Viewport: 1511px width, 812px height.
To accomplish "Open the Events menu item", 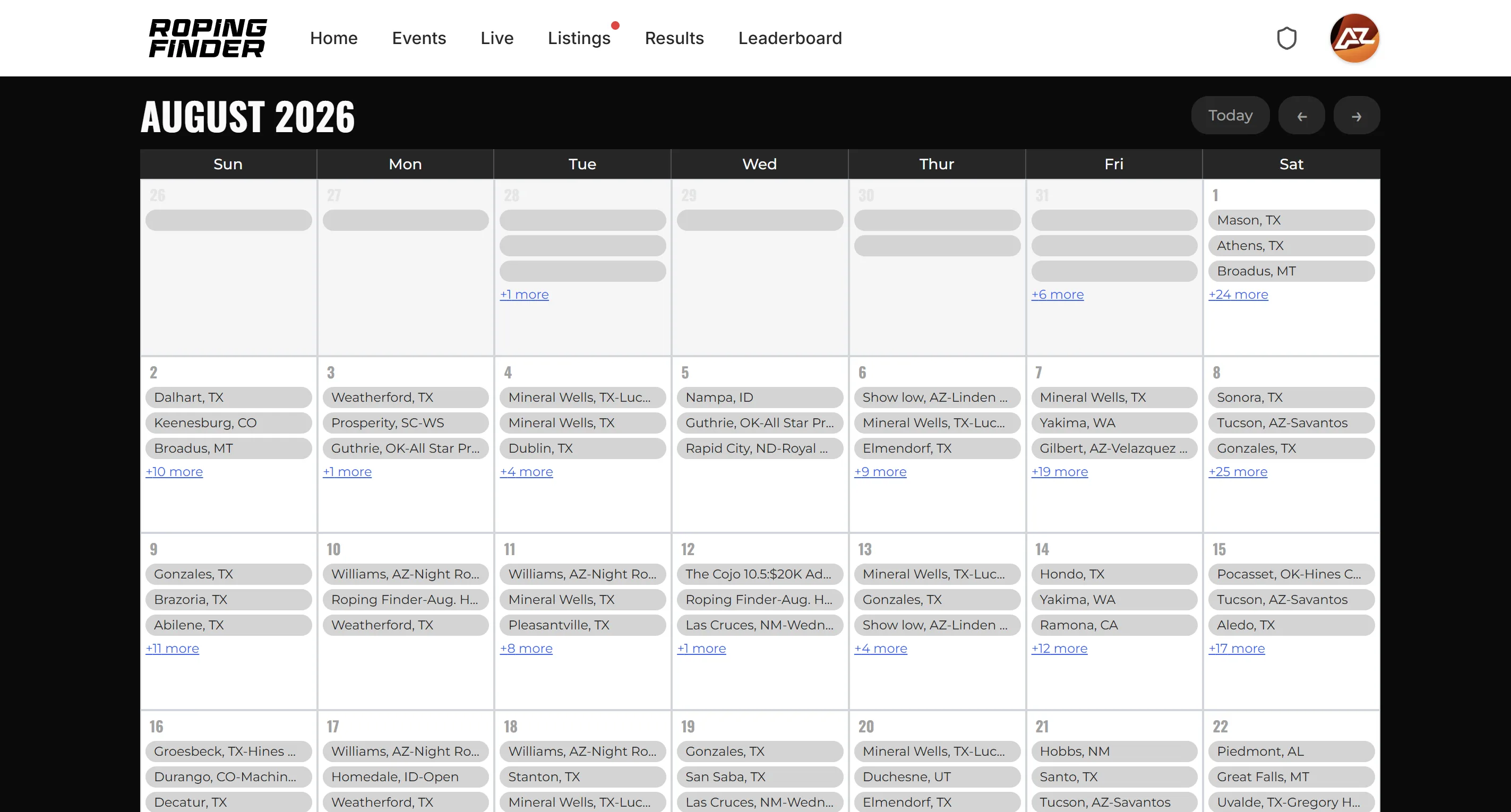I will pos(419,38).
